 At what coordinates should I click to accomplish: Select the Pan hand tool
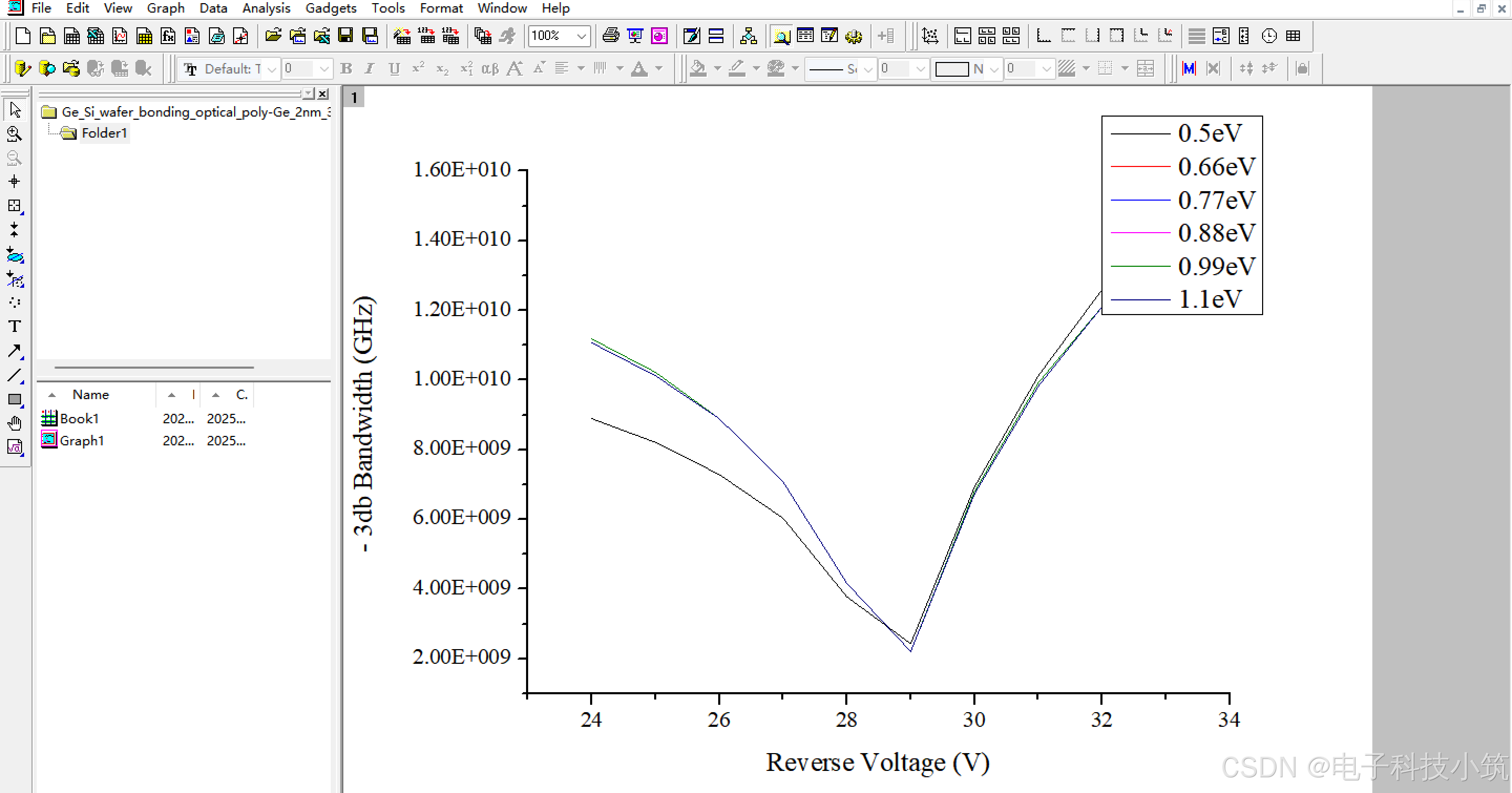(15, 423)
